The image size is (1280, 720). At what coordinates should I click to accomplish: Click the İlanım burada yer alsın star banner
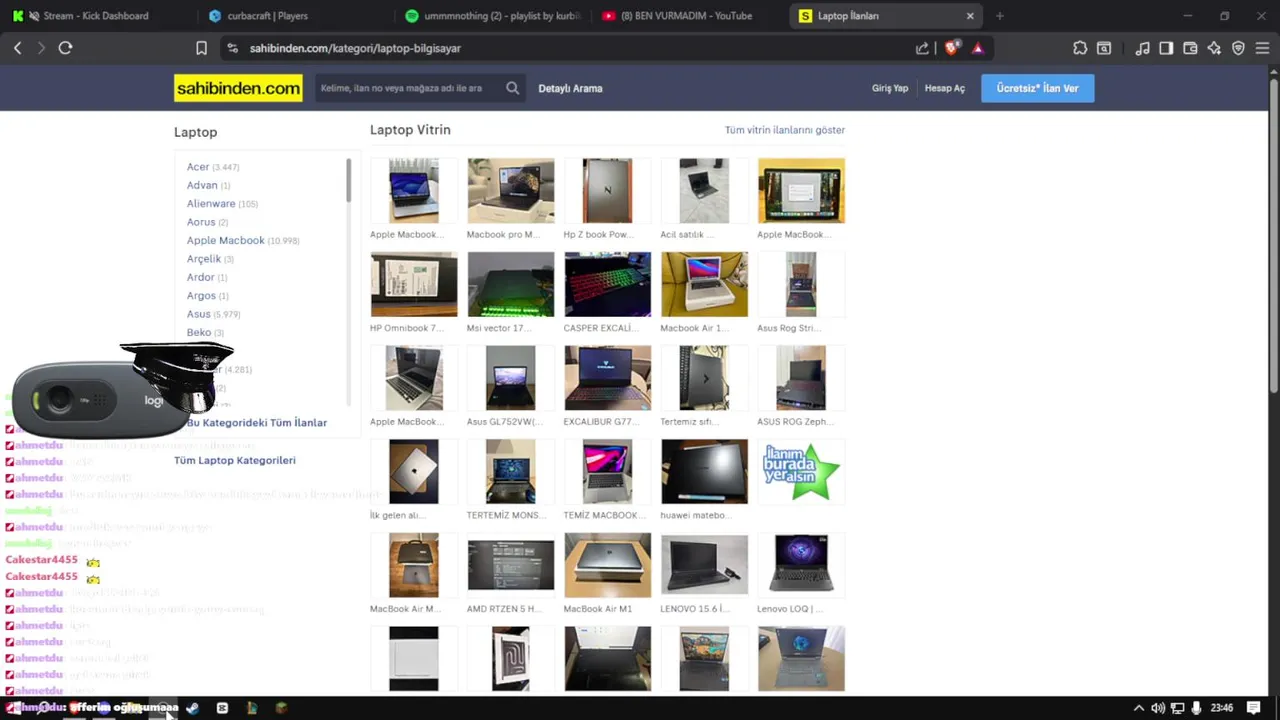[801, 471]
